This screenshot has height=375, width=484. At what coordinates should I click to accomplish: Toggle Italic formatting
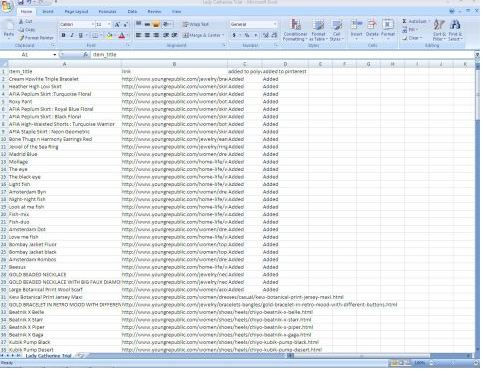click(x=72, y=35)
